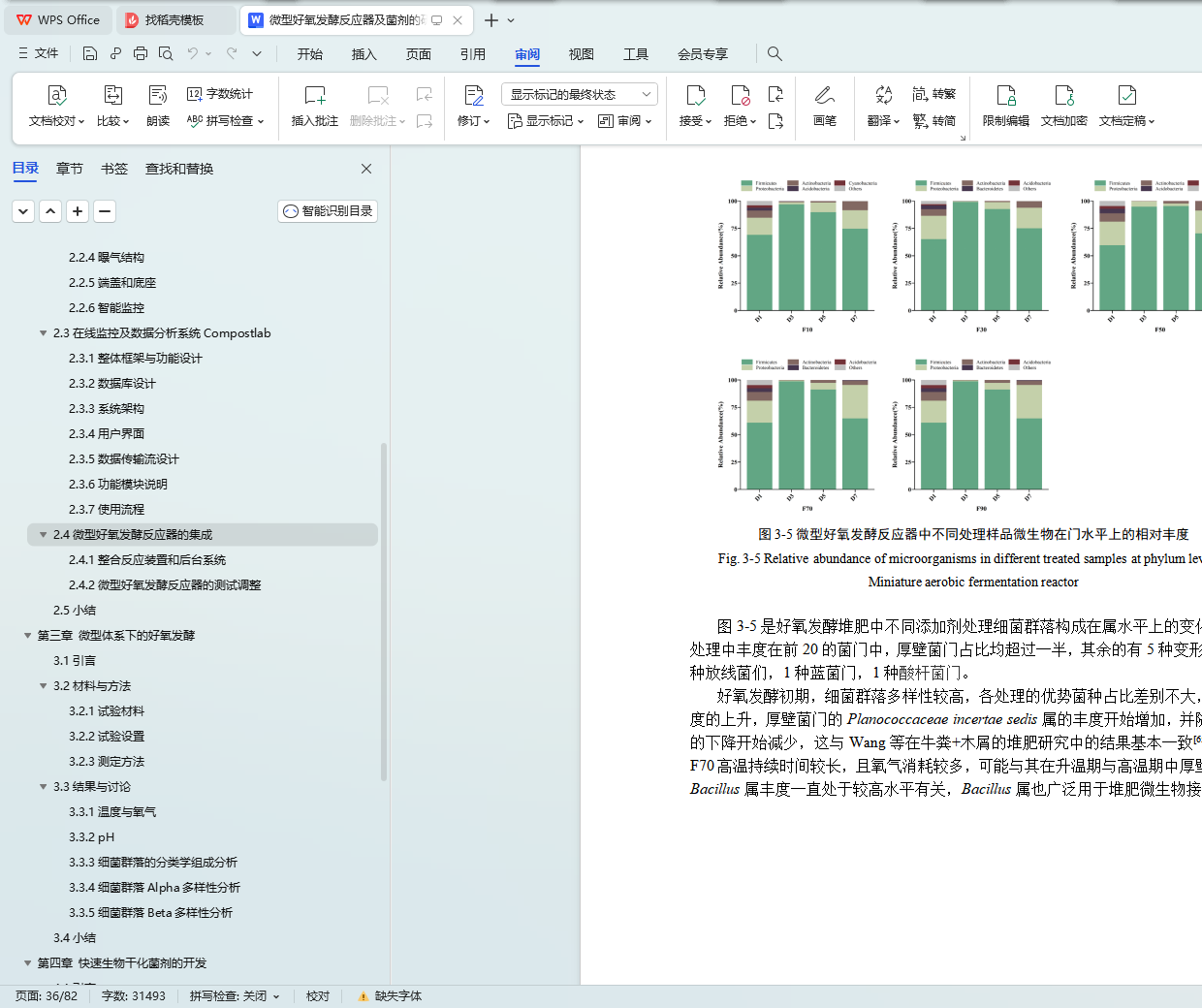Open 查找和替换 navigation tab
Image resolution: width=1202 pixels, height=1008 pixels.
179,169
